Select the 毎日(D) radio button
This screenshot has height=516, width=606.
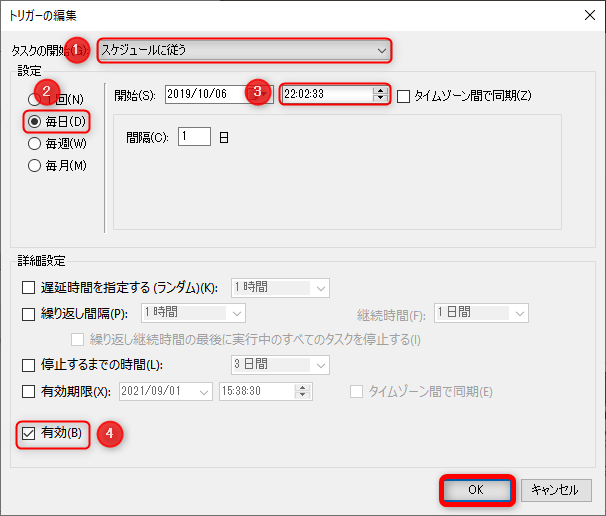(34, 122)
